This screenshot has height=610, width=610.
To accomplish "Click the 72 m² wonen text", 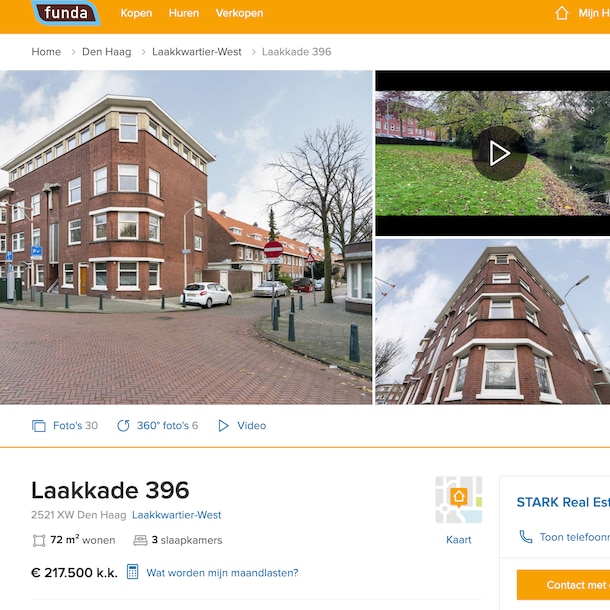I will (x=82, y=540).
